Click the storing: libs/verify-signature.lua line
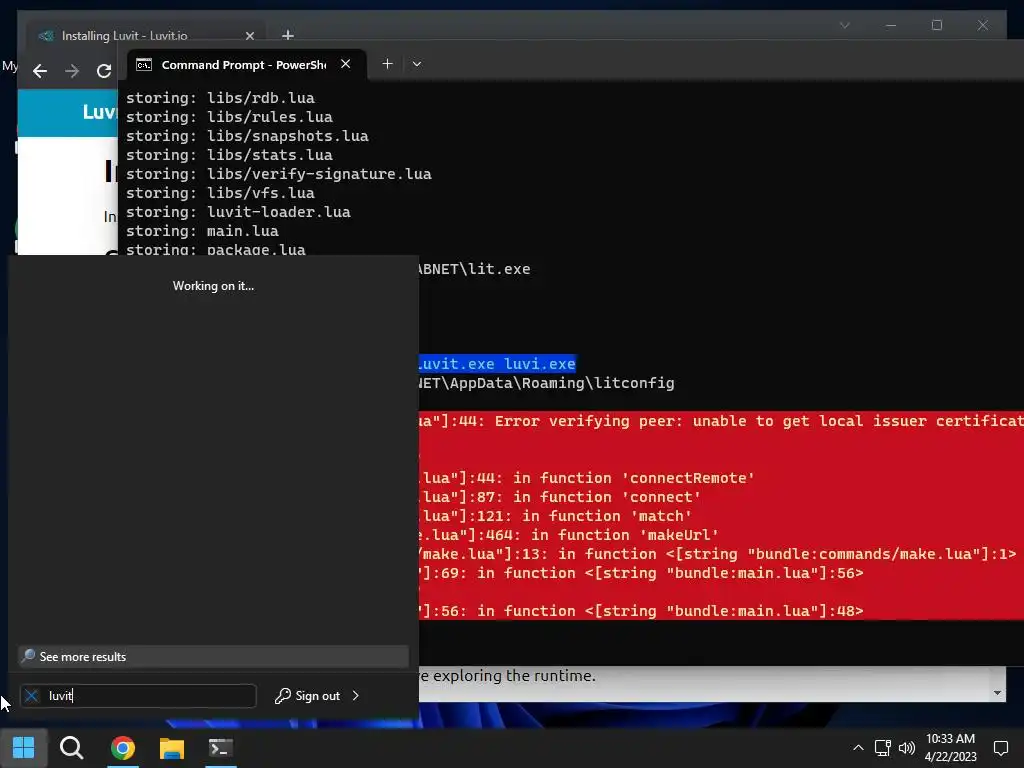1024x768 pixels. point(278,174)
